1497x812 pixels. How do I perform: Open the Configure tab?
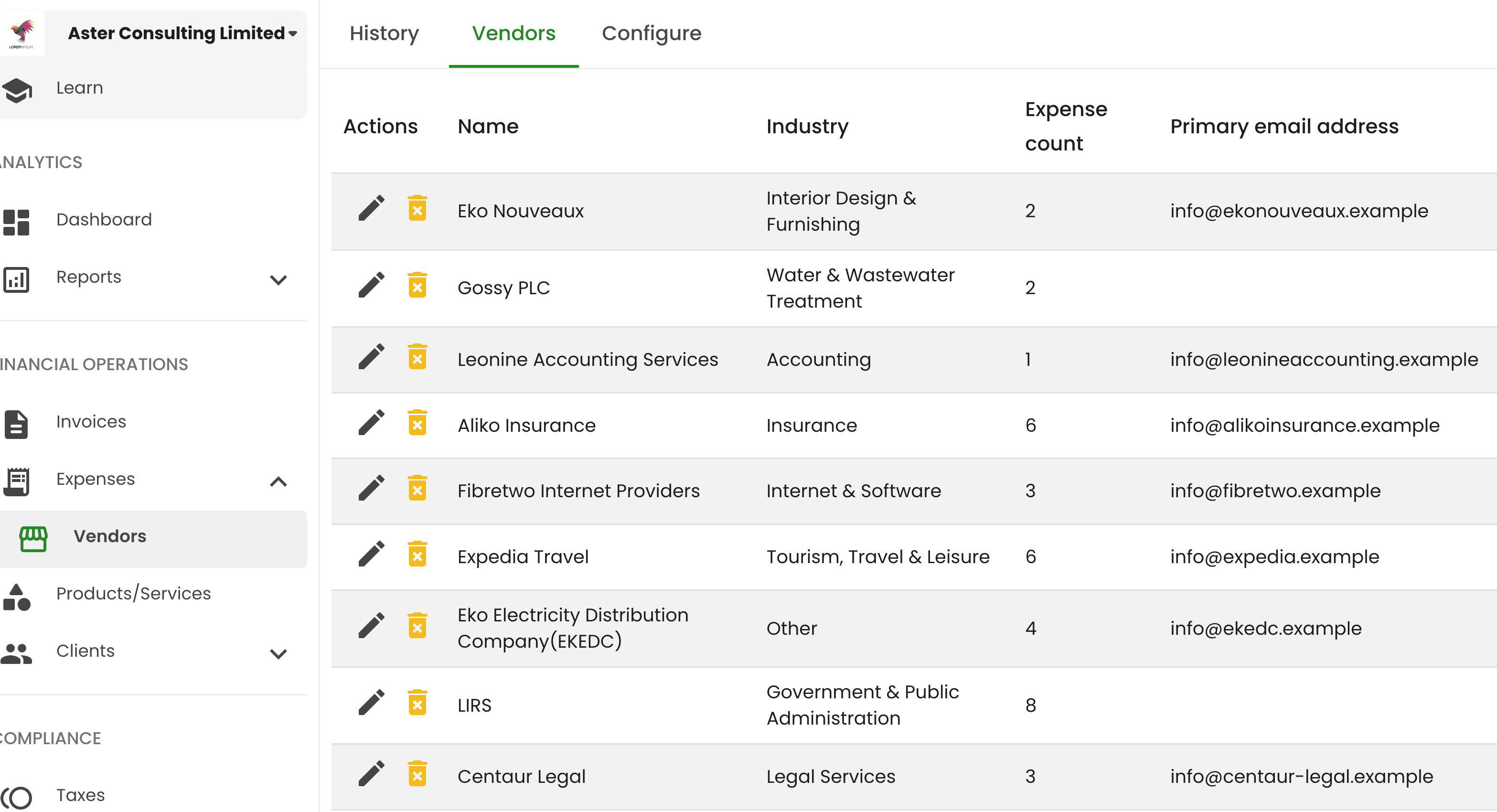(x=650, y=33)
